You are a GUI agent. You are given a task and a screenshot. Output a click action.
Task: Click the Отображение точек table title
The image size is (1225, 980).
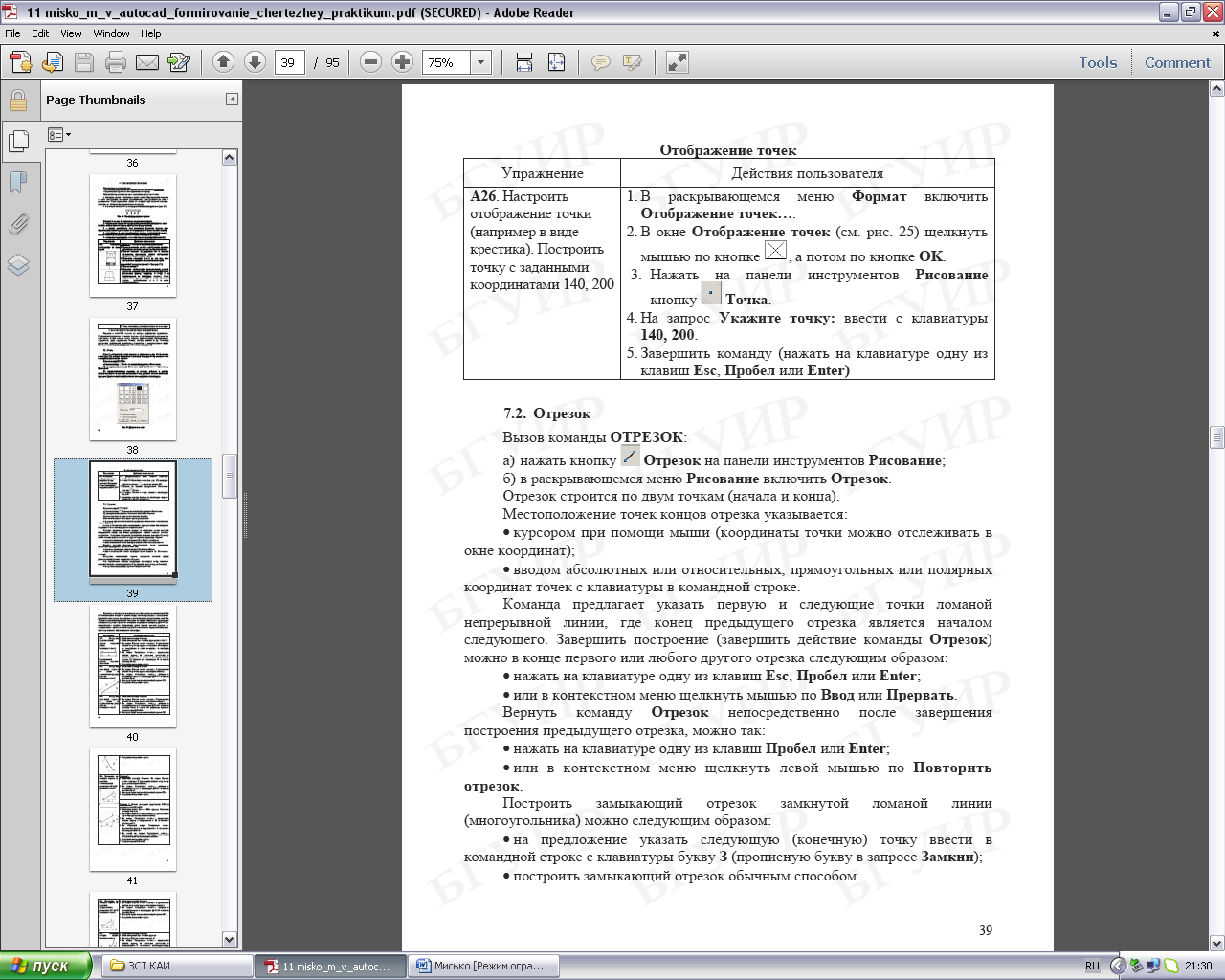click(727, 150)
